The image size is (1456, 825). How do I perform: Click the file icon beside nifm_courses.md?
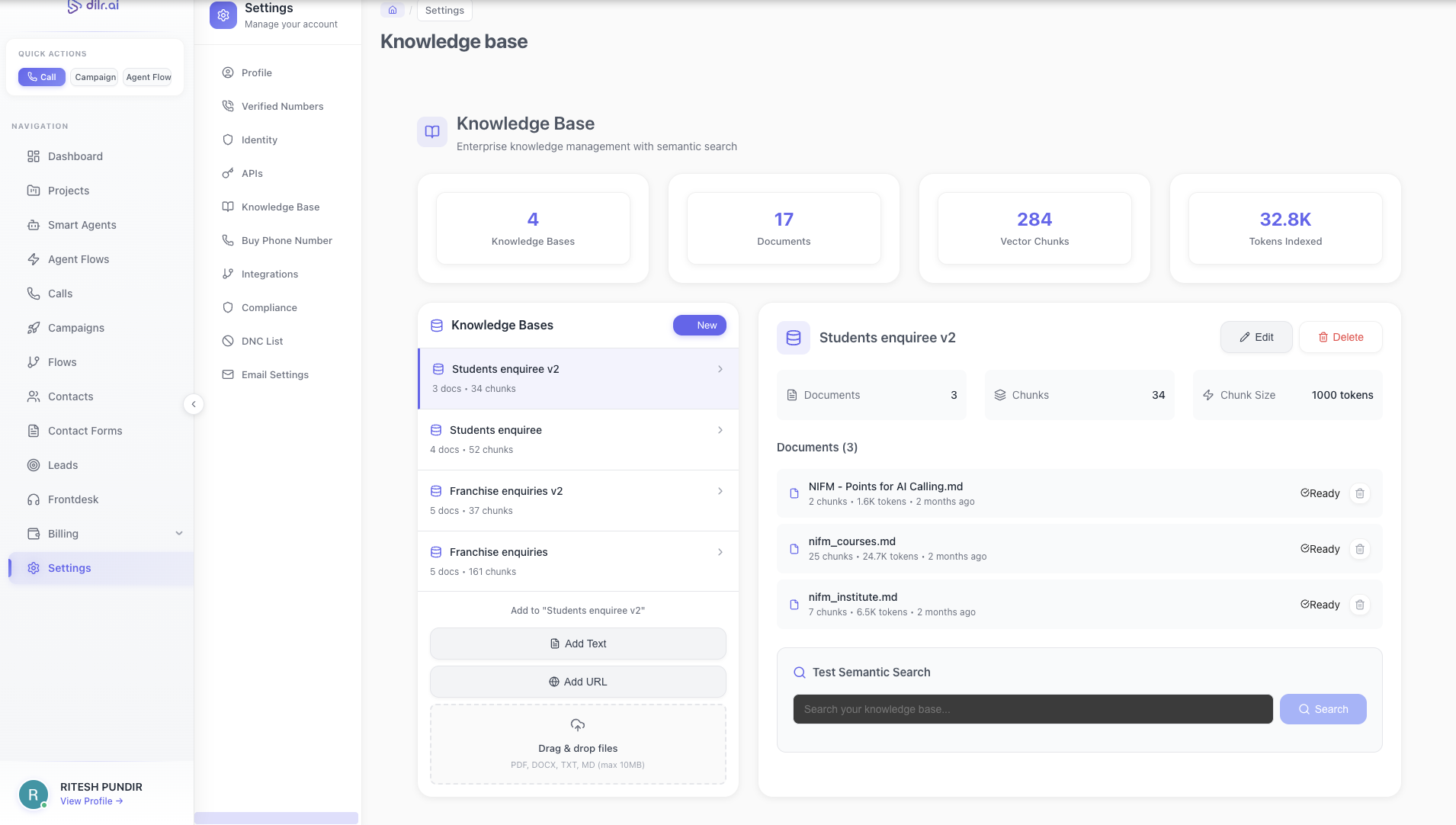pos(794,549)
